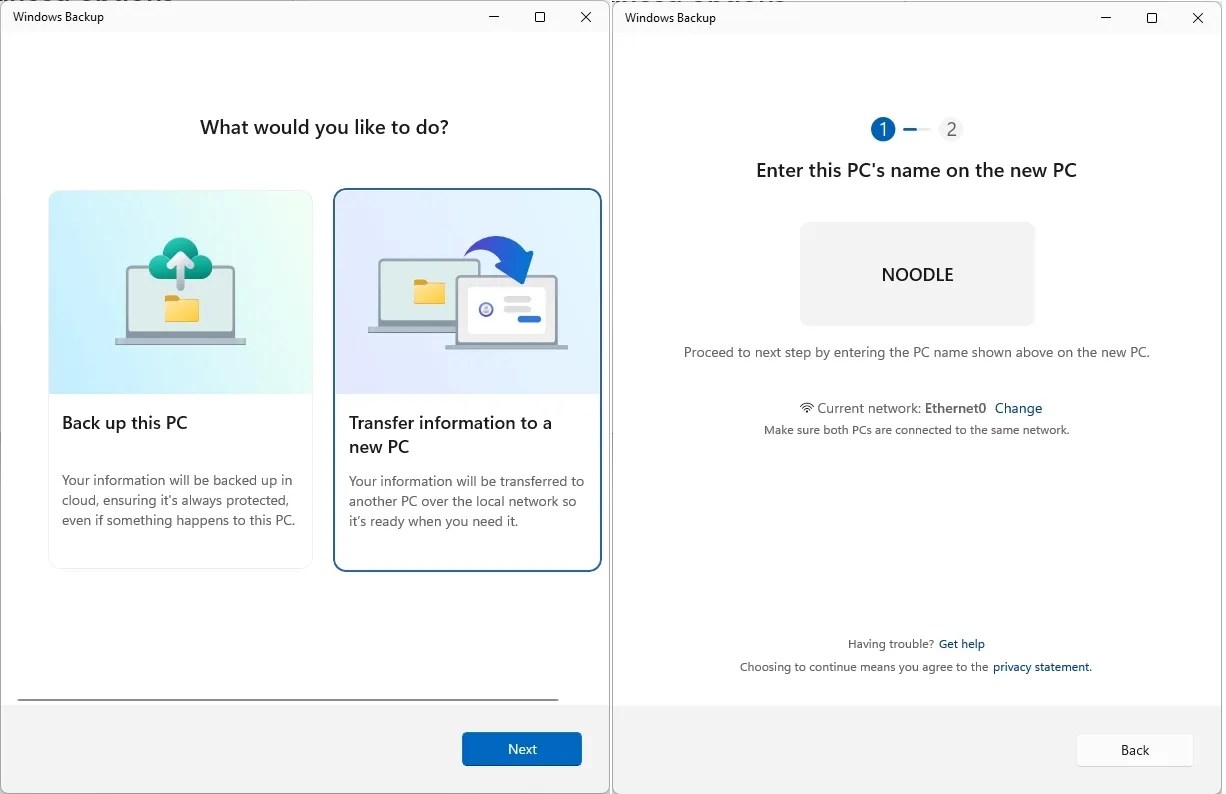The height and width of the screenshot is (794, 1226).
Task: Click the NOODLE PC name box
Action: (x=916, y=273)
